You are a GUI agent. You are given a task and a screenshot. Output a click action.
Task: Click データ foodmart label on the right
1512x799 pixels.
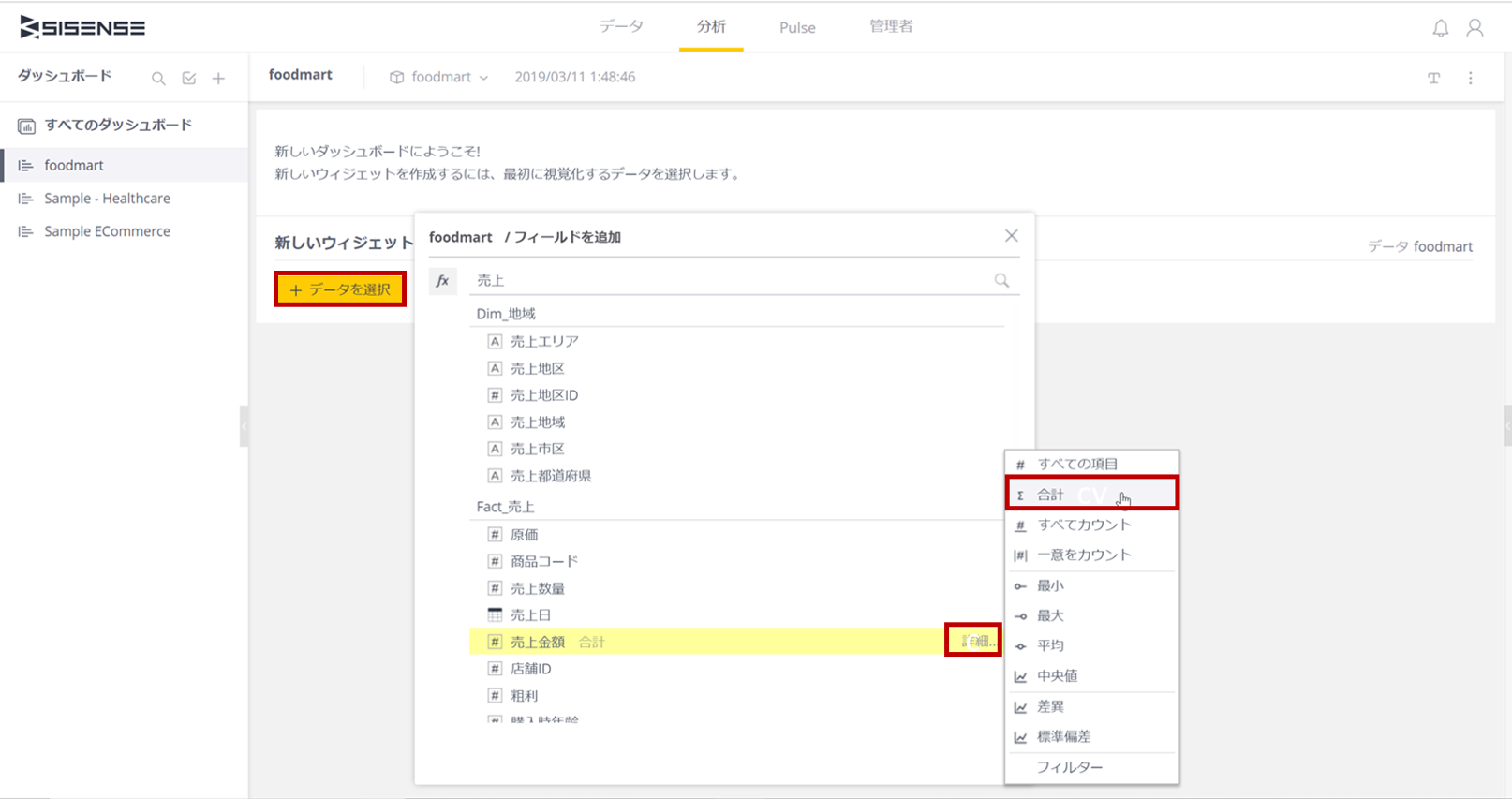(1419, 246)
